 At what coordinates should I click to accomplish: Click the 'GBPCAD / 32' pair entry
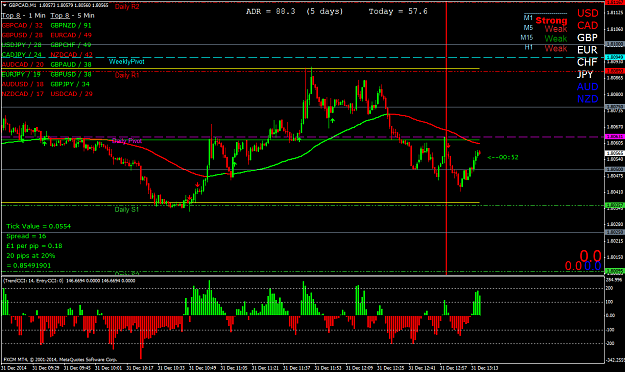(22, 26)
